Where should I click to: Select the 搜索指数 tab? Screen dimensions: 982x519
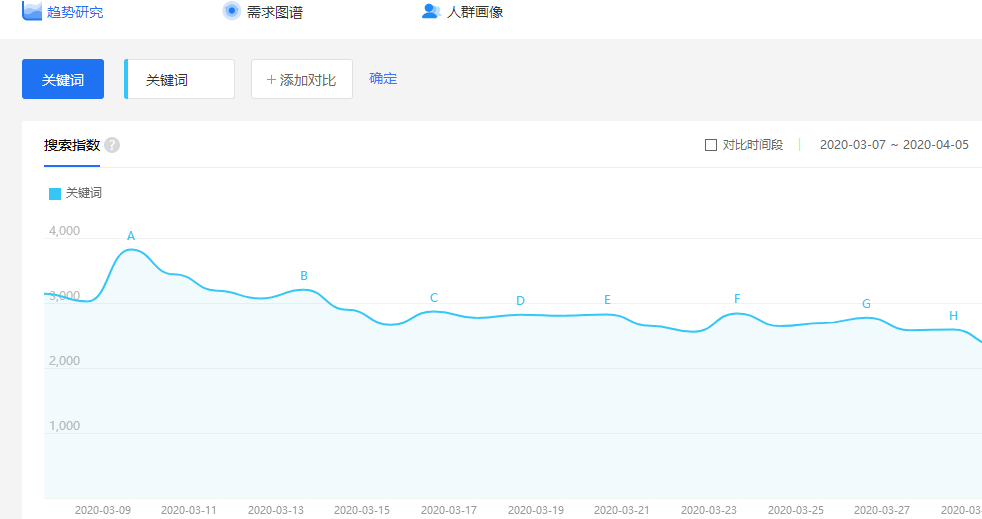pos(71,145)
